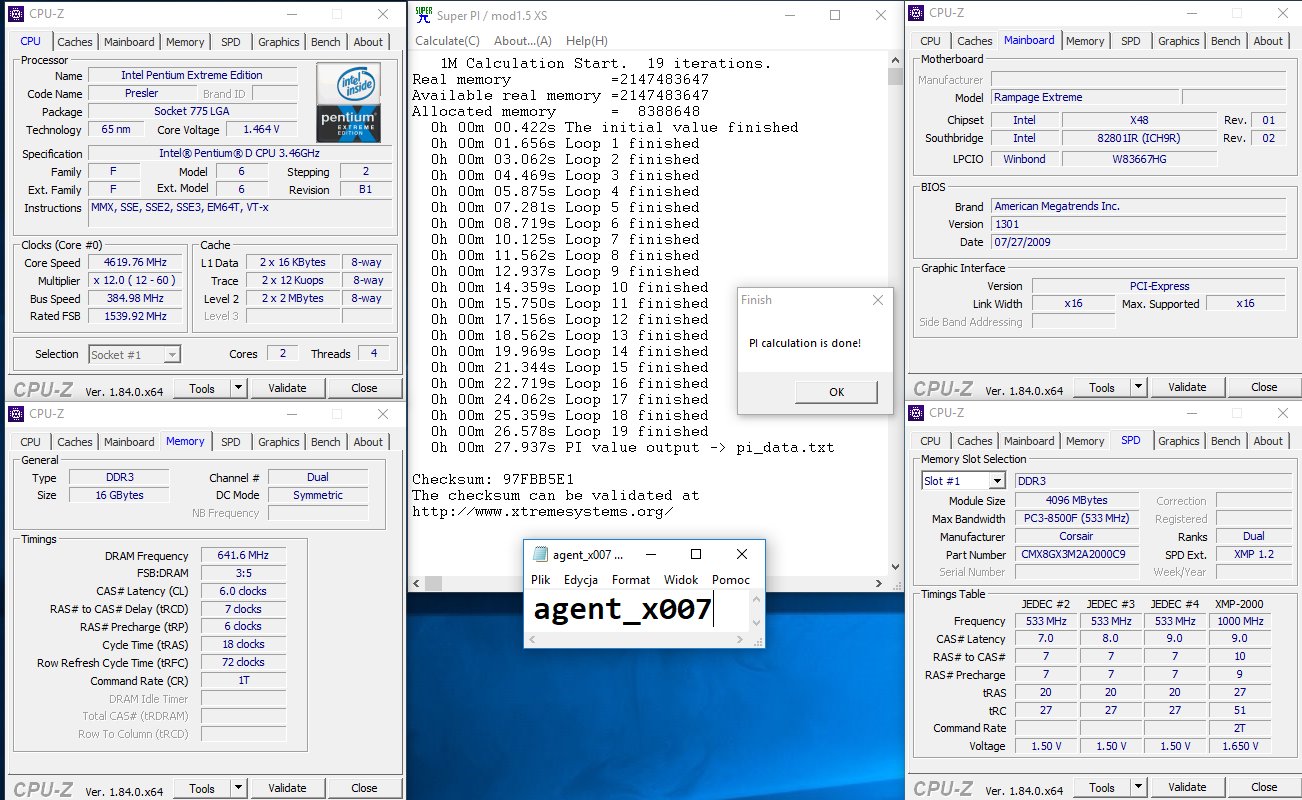Expand the Slot #1 memory slot dropdown
1302x800 pixels.
pyautogui.click(x=995, y=481)
